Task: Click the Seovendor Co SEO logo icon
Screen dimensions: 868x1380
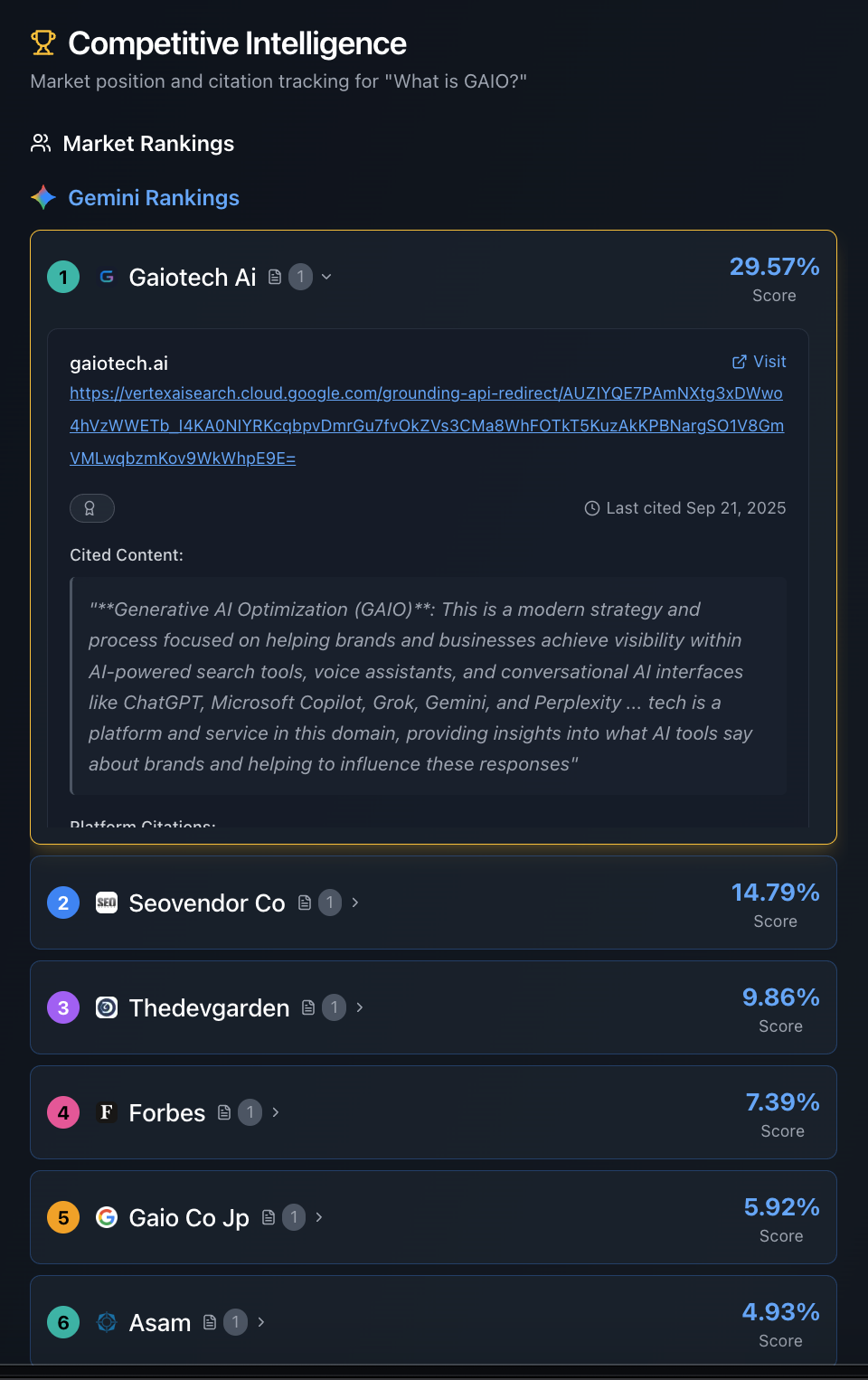Action: click(106, 903)
